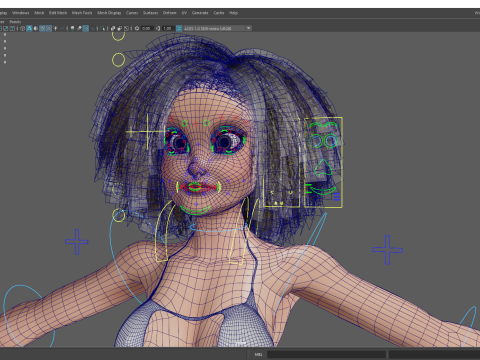Open the Curves menu
The image size is (480, 360).
coord(132,13)
